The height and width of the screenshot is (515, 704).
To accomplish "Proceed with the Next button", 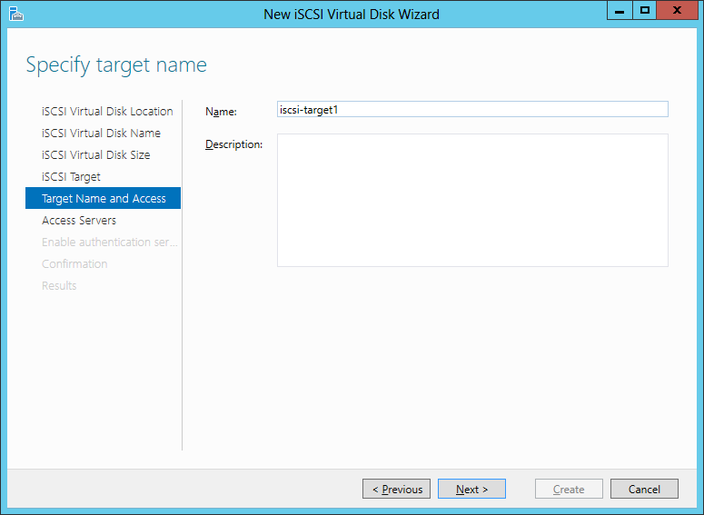I will [471, 489].
